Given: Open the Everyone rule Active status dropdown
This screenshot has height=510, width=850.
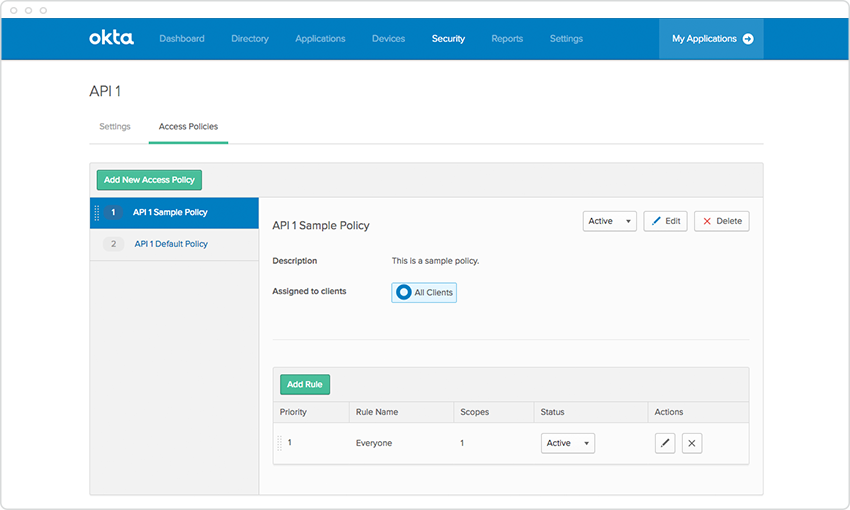Looking at the screenshot, I should (x=567, y=443).
